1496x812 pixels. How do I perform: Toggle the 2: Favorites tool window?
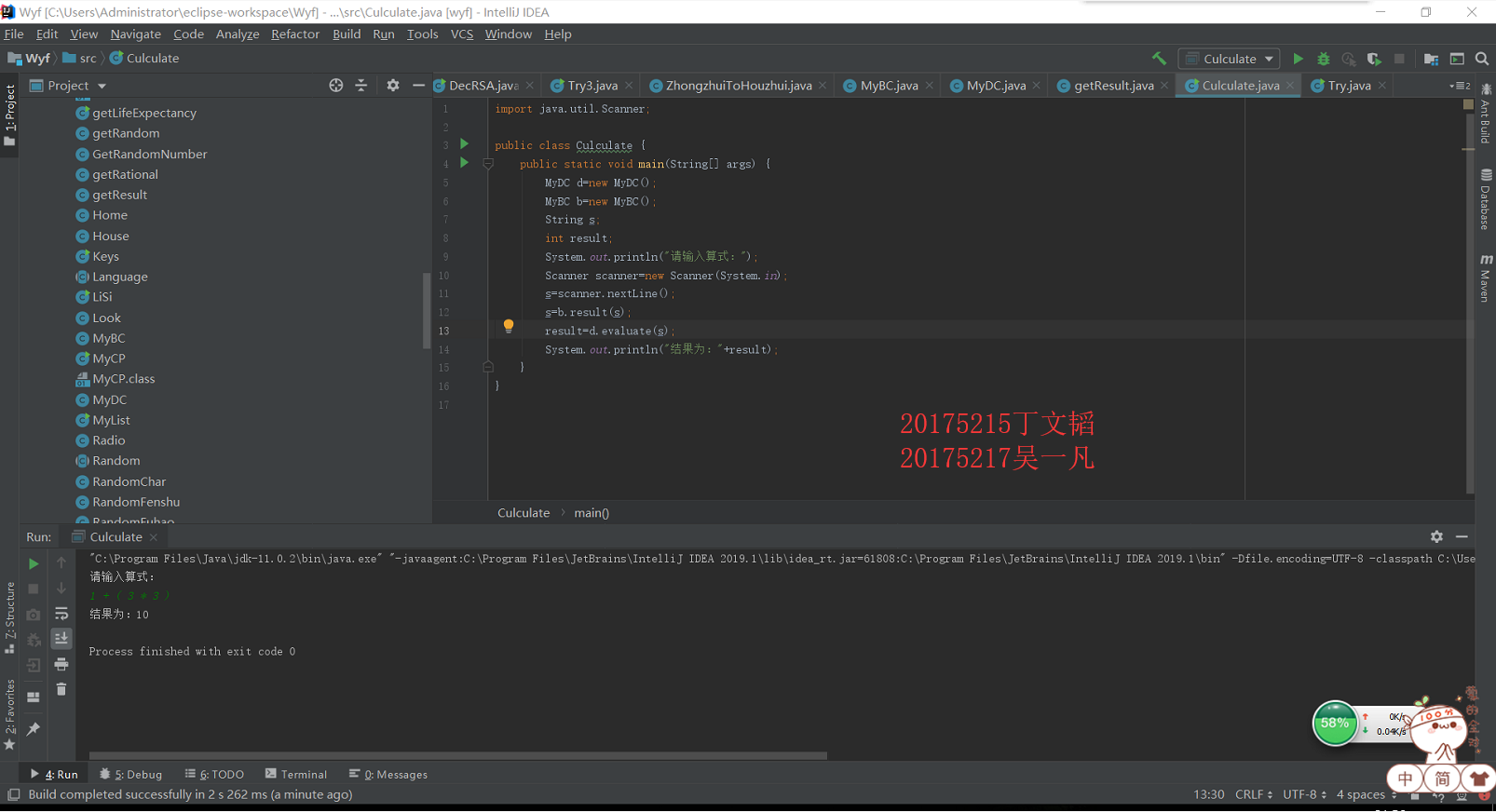click(x=9, y=714)
